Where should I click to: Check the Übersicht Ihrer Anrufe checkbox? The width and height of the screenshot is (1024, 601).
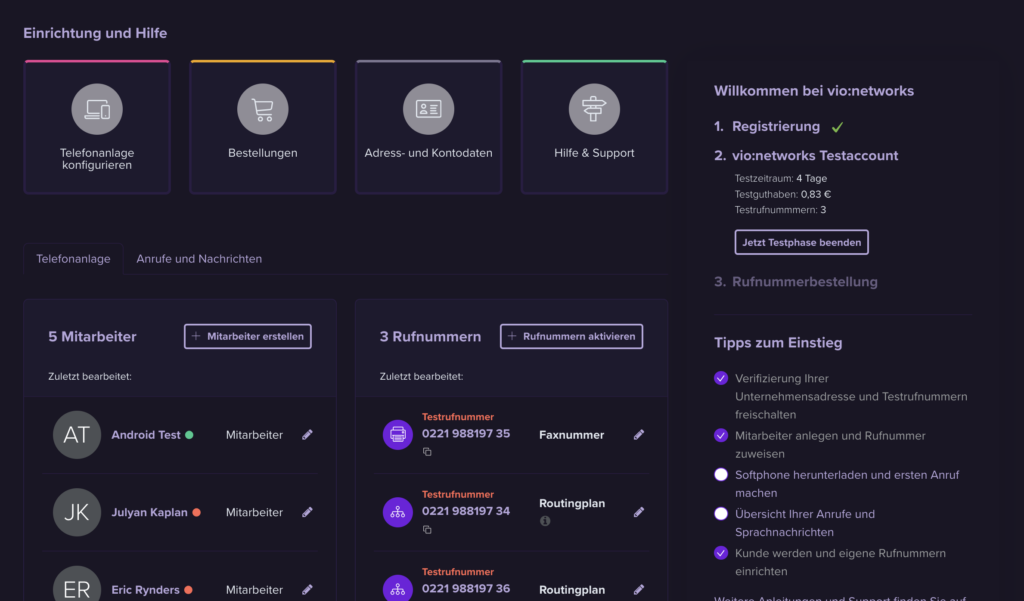721,513
